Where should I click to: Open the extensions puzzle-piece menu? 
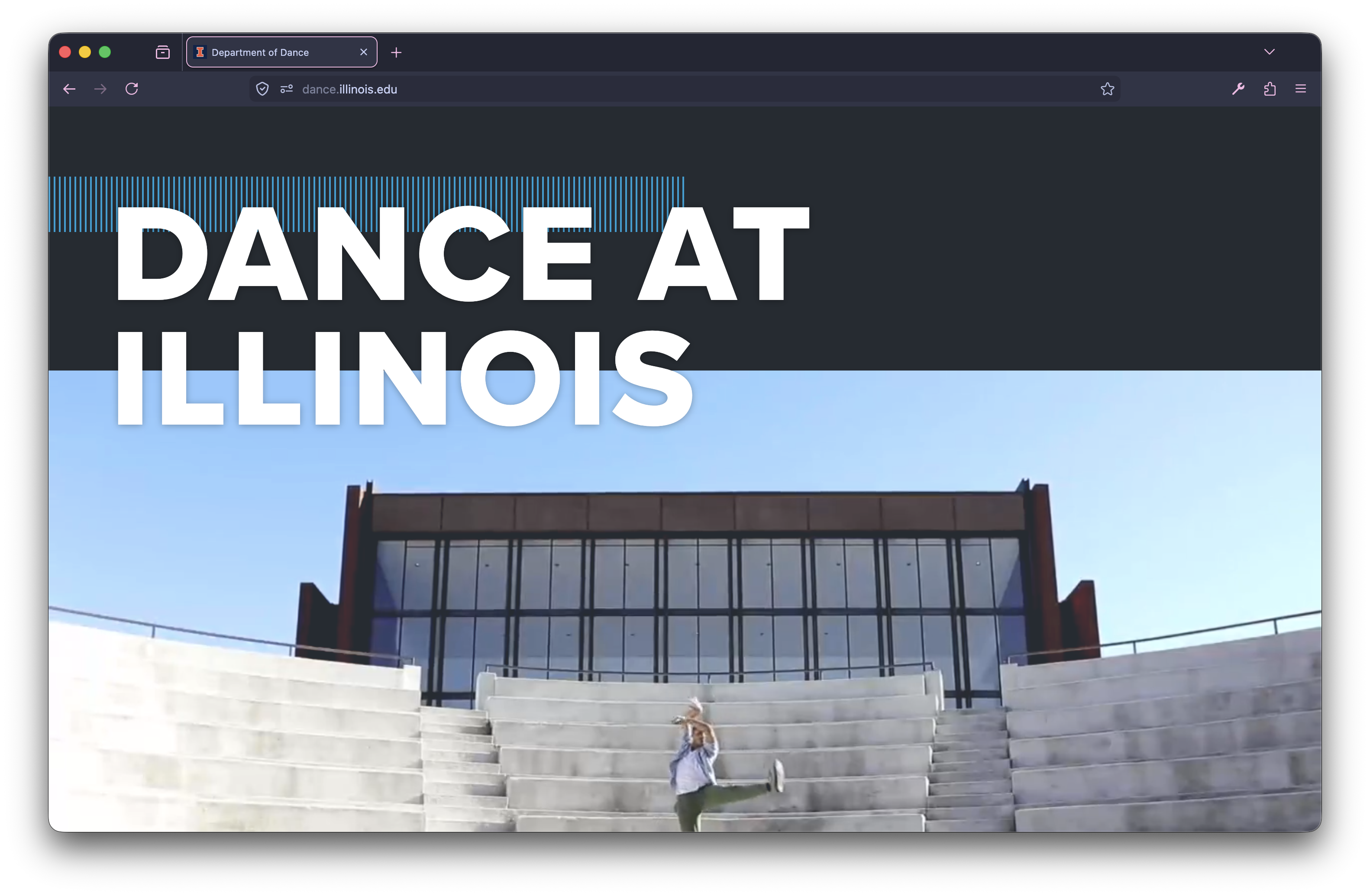point(1270,89)
